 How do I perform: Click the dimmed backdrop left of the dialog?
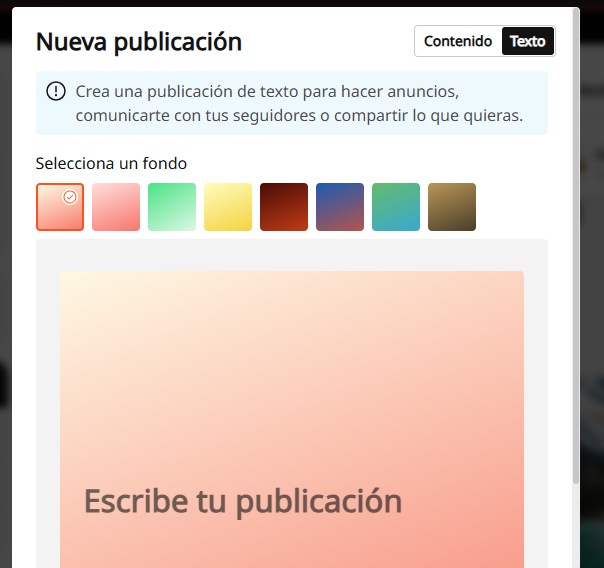tap(5, 300)
